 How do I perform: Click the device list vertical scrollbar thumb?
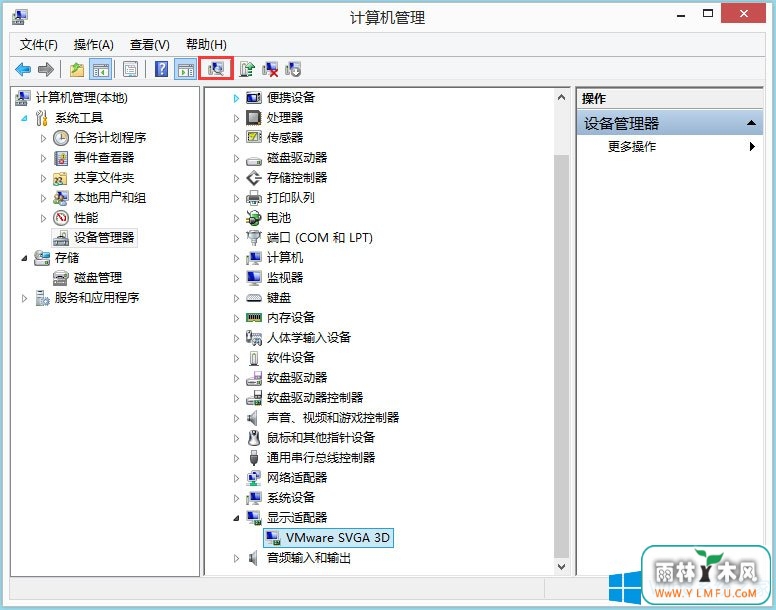point(561,356)
